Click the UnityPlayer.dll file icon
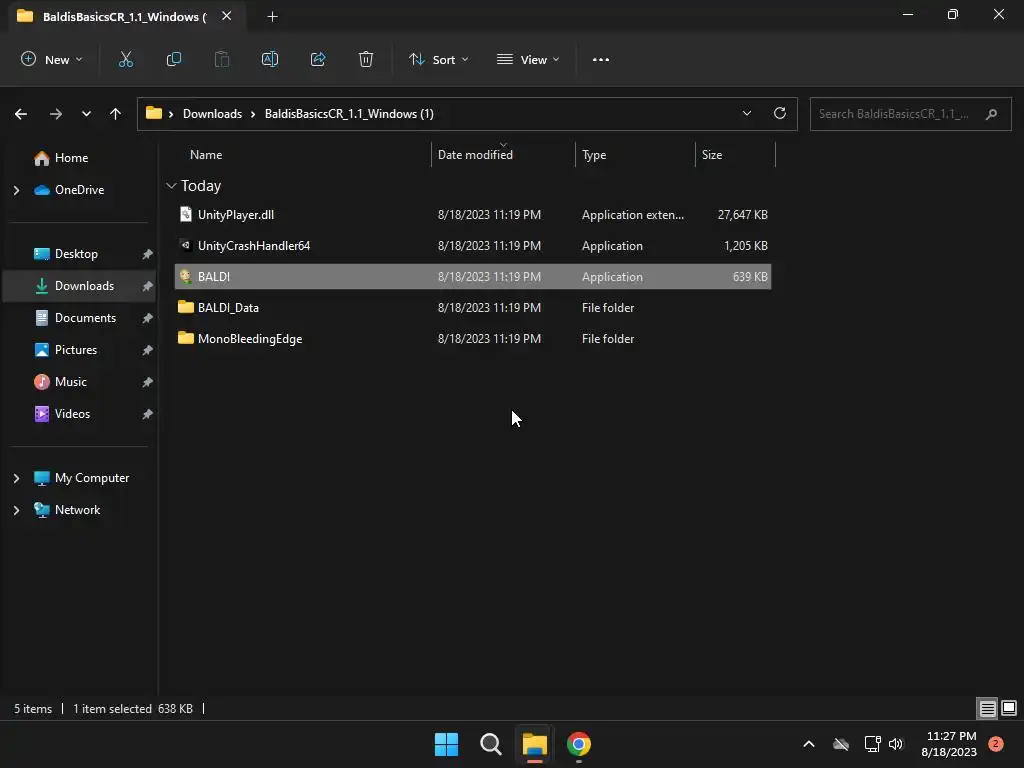 point(185,214)
